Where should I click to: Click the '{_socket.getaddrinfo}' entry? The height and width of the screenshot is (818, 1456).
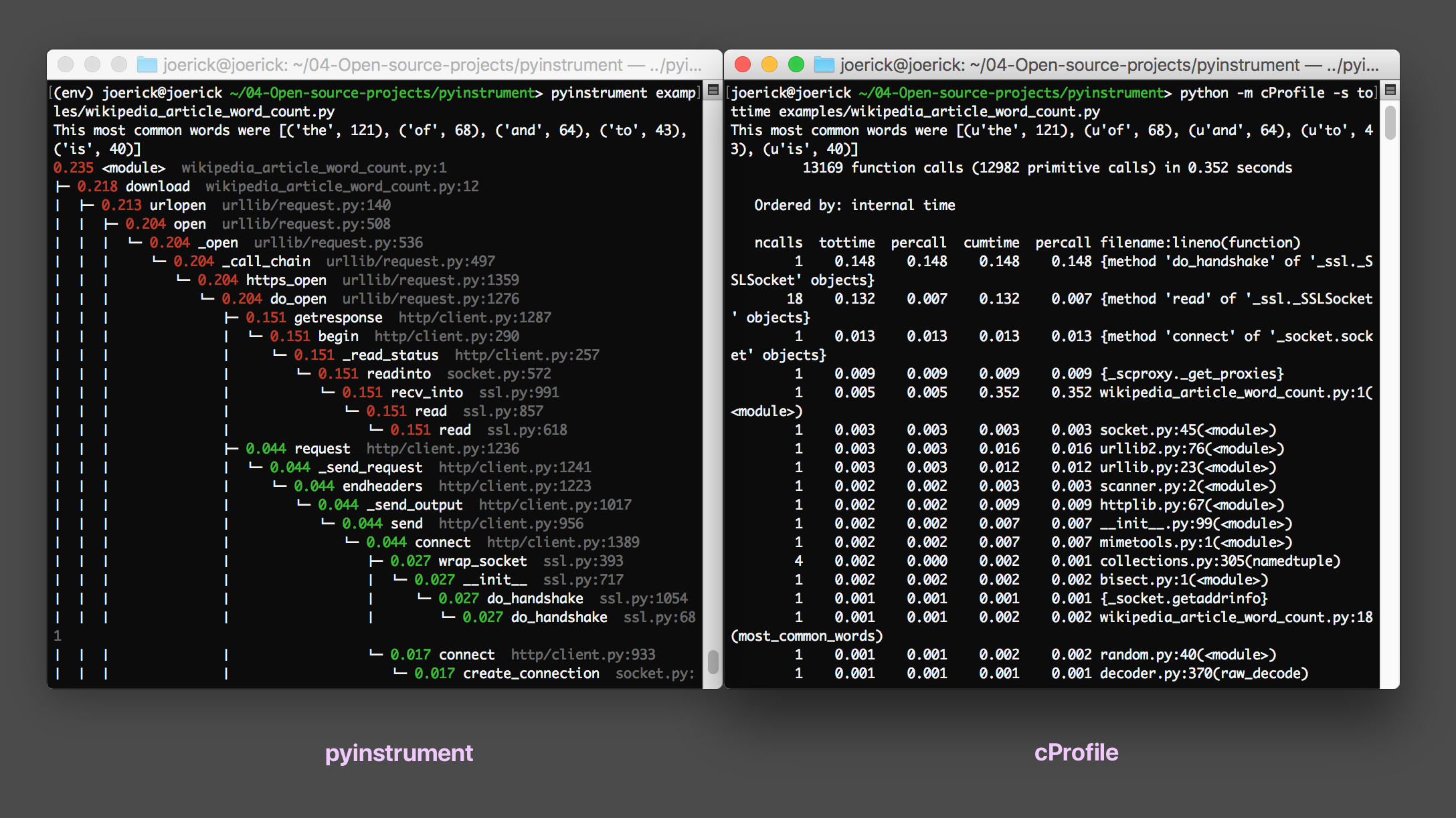point(1184,598)
